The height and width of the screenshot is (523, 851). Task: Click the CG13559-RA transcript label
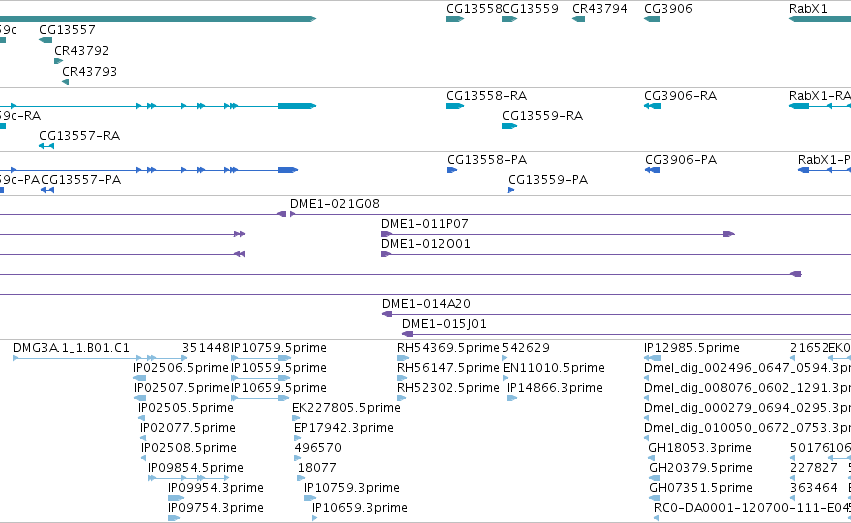(543, 116)
